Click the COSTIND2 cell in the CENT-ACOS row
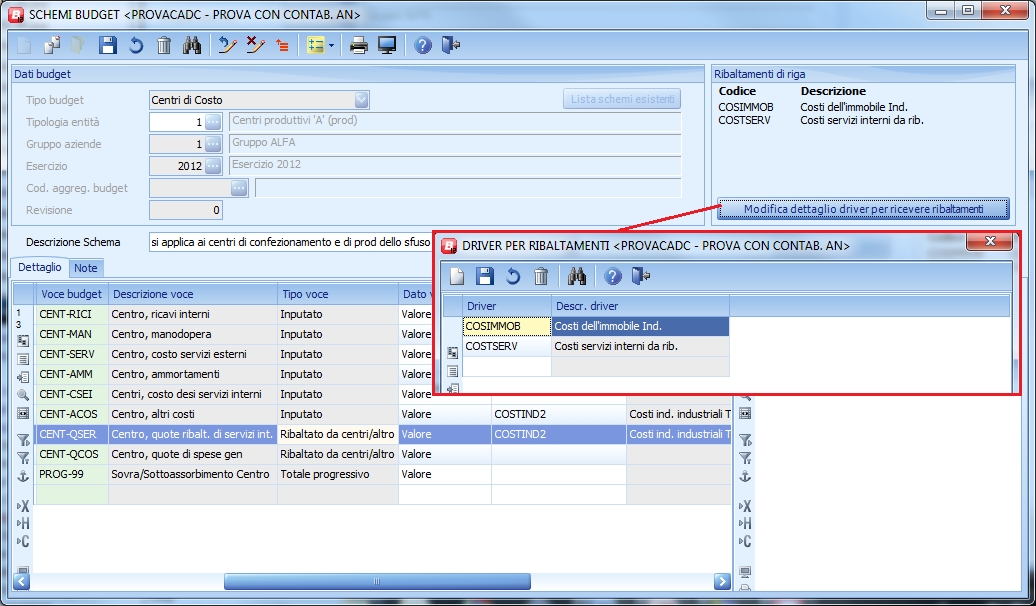This screenshot has height=606, width=1036. tap(559, 414)
